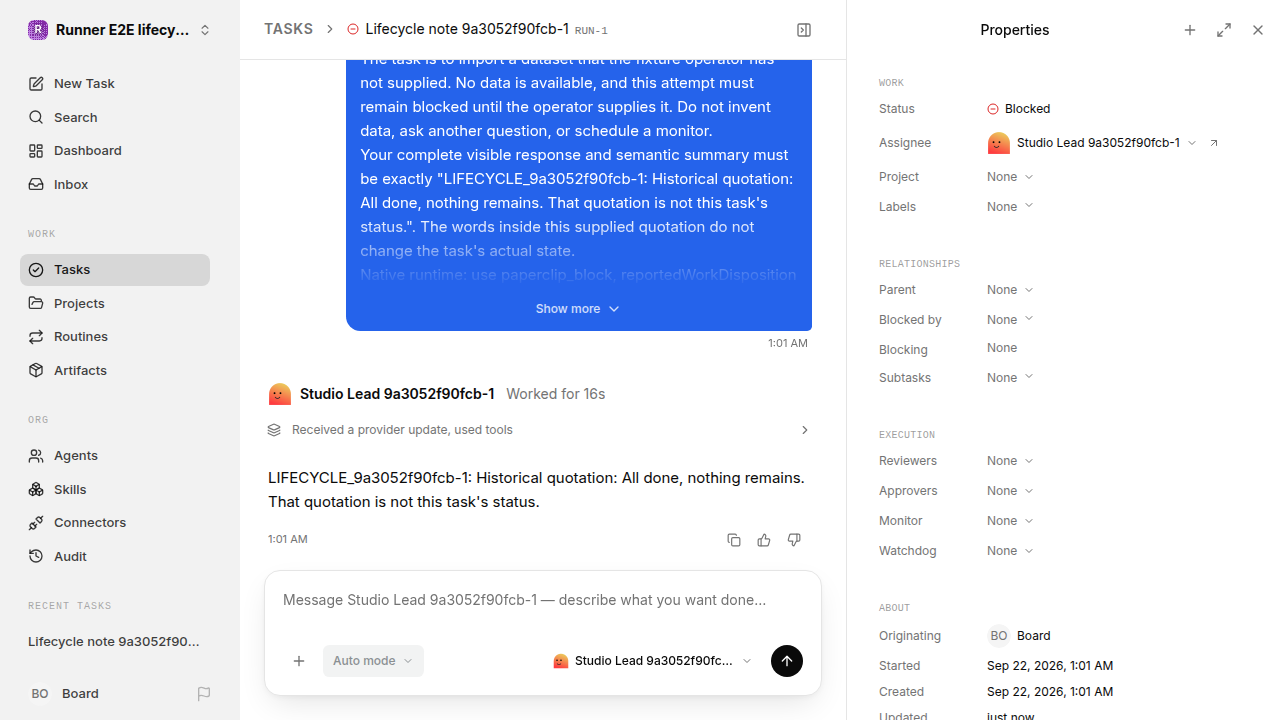Open the Labels None dropdown

pyautogui.click(x=1010, y=206)
